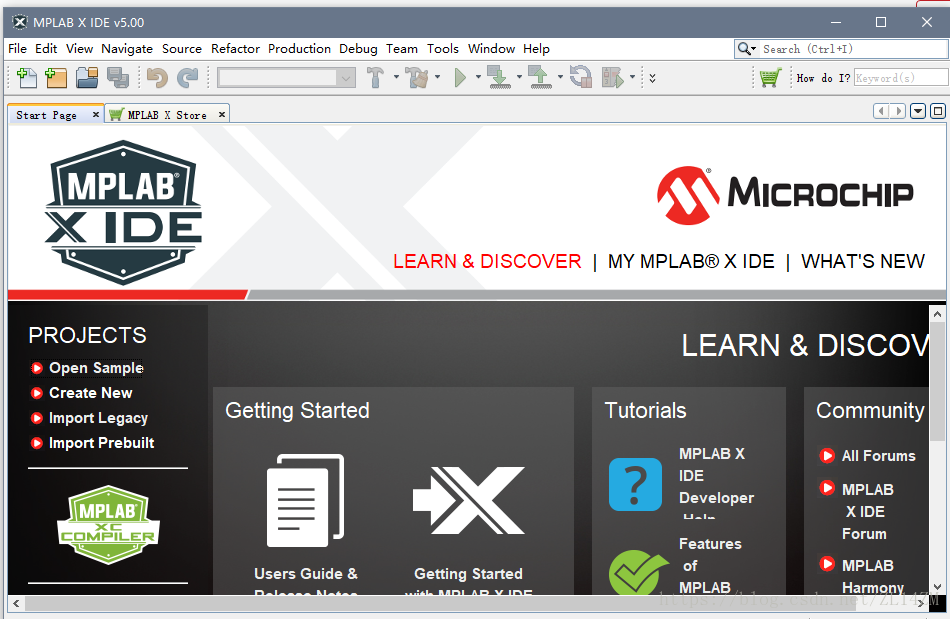
Task: Open the File menu
Action: [x=17, y=48]
